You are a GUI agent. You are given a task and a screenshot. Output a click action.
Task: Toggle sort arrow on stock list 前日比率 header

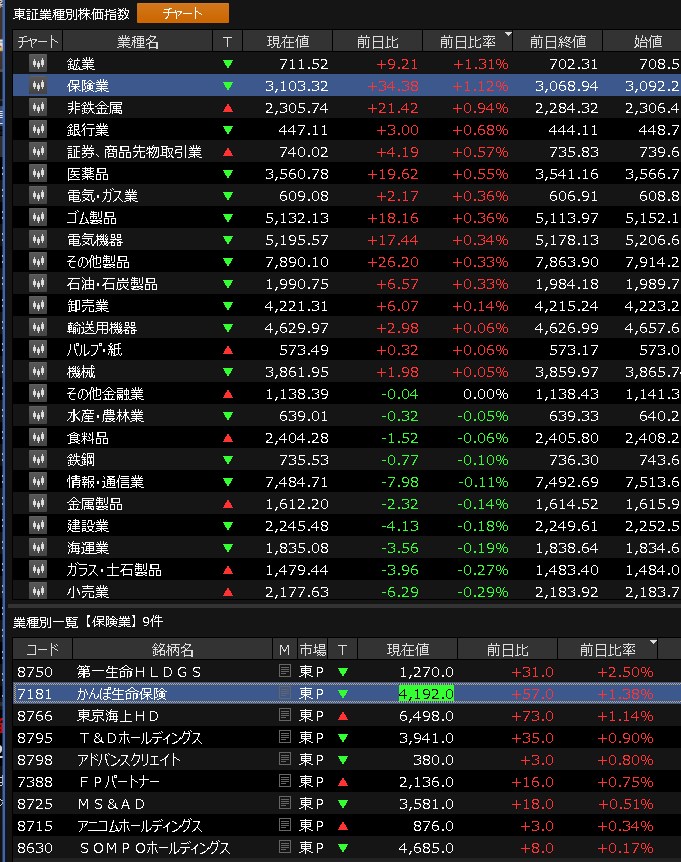click(653, 642)
